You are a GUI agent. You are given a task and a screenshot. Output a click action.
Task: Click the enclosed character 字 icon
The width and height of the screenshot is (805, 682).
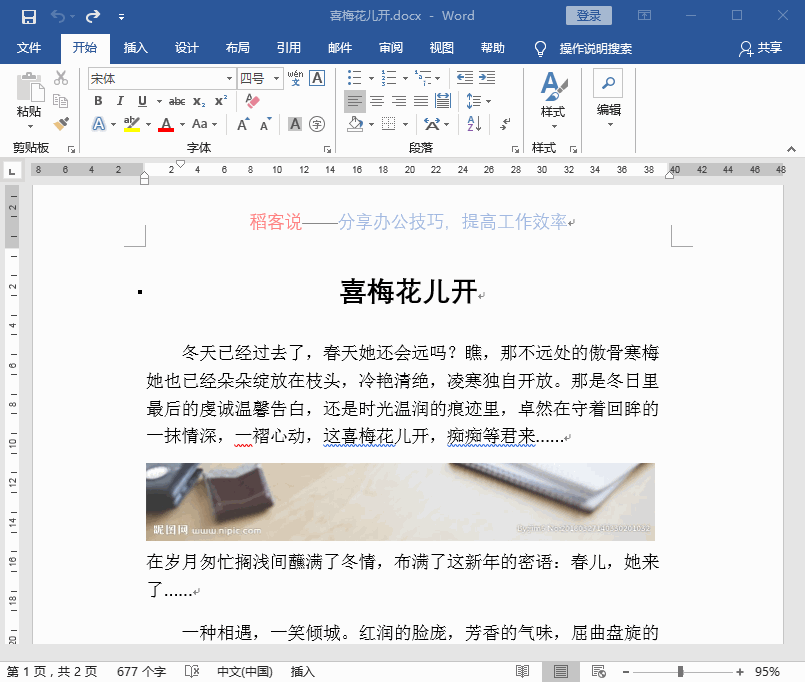pos(317,124)
